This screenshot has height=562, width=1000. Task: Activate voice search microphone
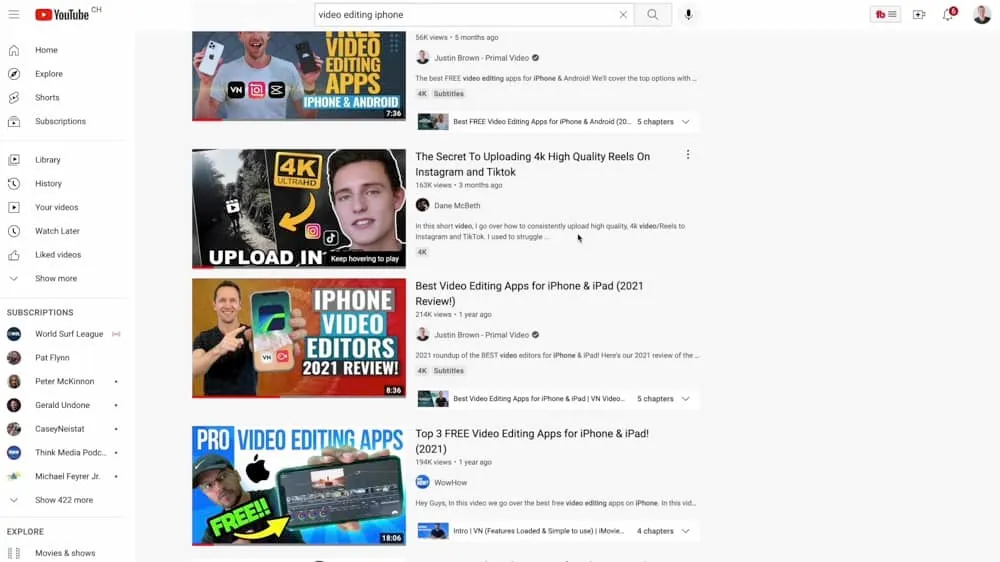[688, 15]
